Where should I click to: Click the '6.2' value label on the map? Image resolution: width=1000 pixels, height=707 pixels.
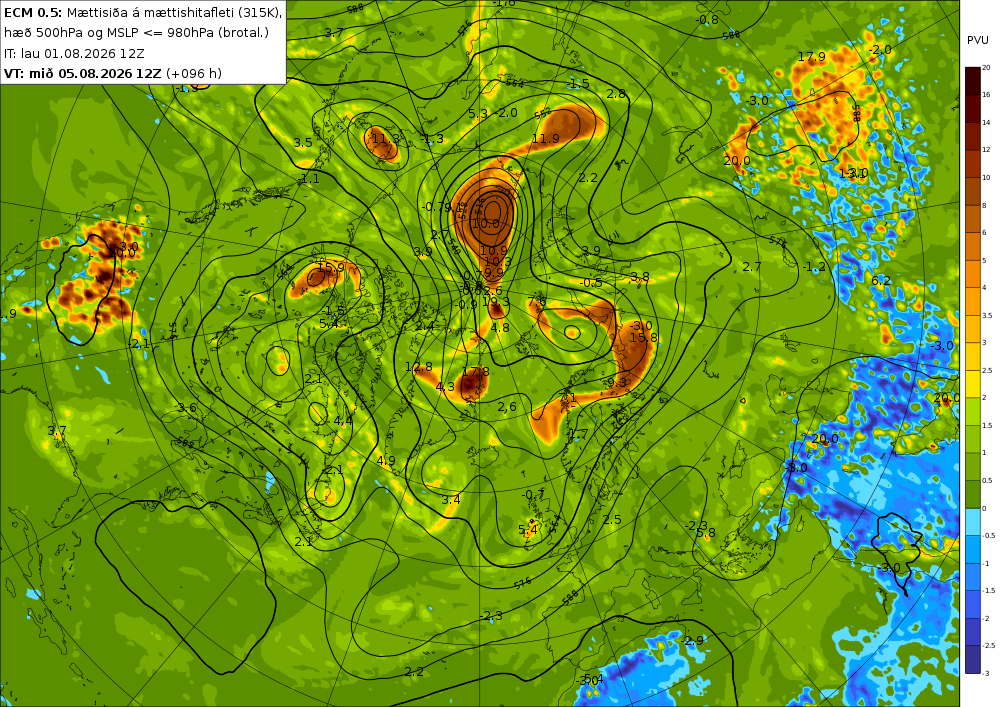tap(881, 281)
